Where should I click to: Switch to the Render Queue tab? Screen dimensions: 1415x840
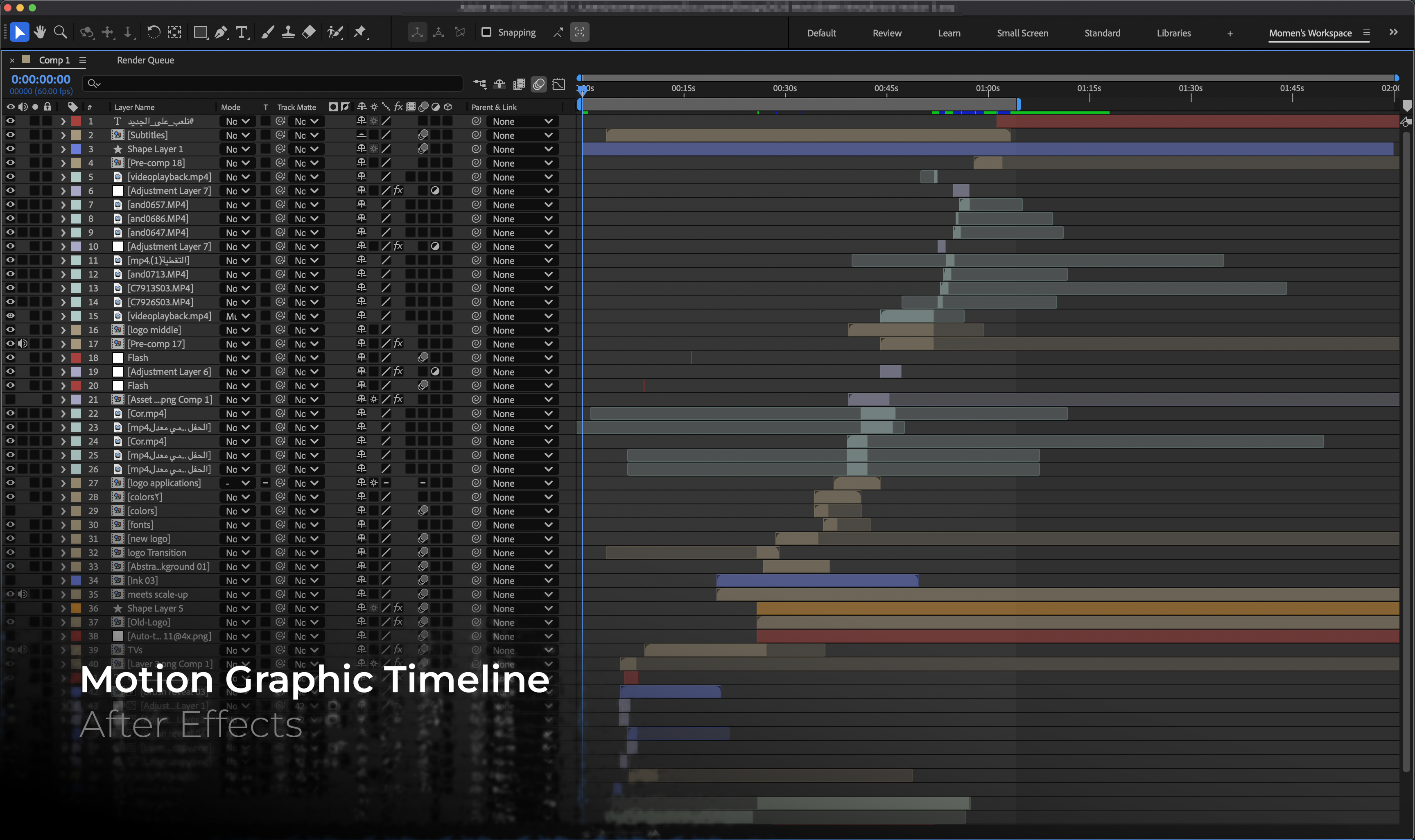[x=145, y=60]
